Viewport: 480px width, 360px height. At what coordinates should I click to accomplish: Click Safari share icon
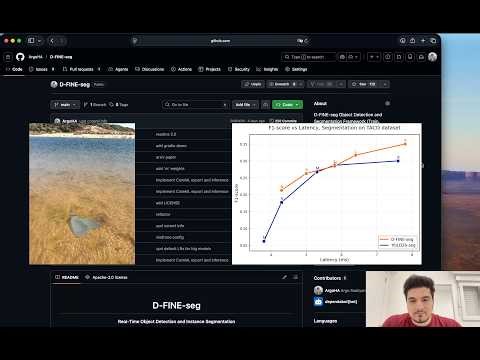pyautogui.click(x=413, y=41)
